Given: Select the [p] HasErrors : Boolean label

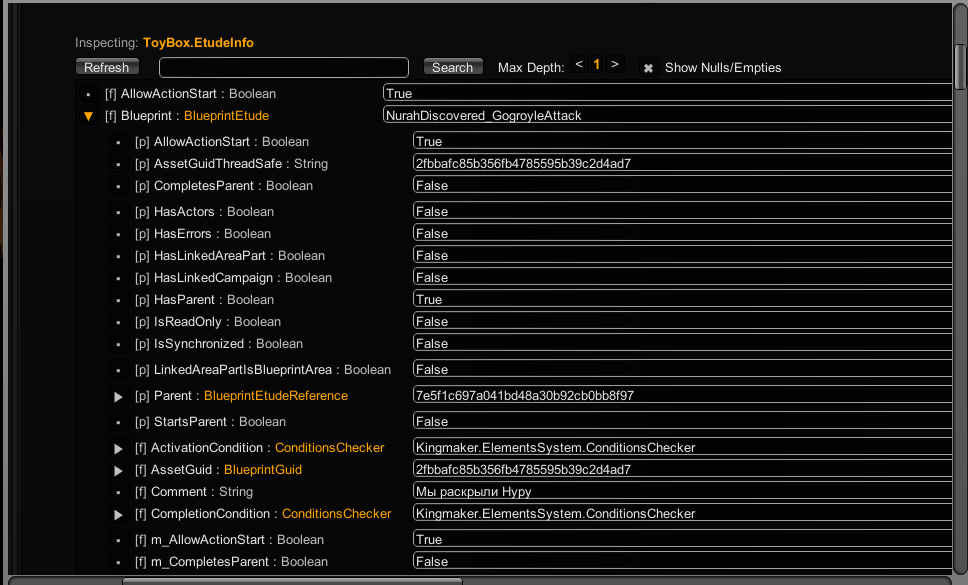Looking at the screenshot, I should click(x=202, y=234).
